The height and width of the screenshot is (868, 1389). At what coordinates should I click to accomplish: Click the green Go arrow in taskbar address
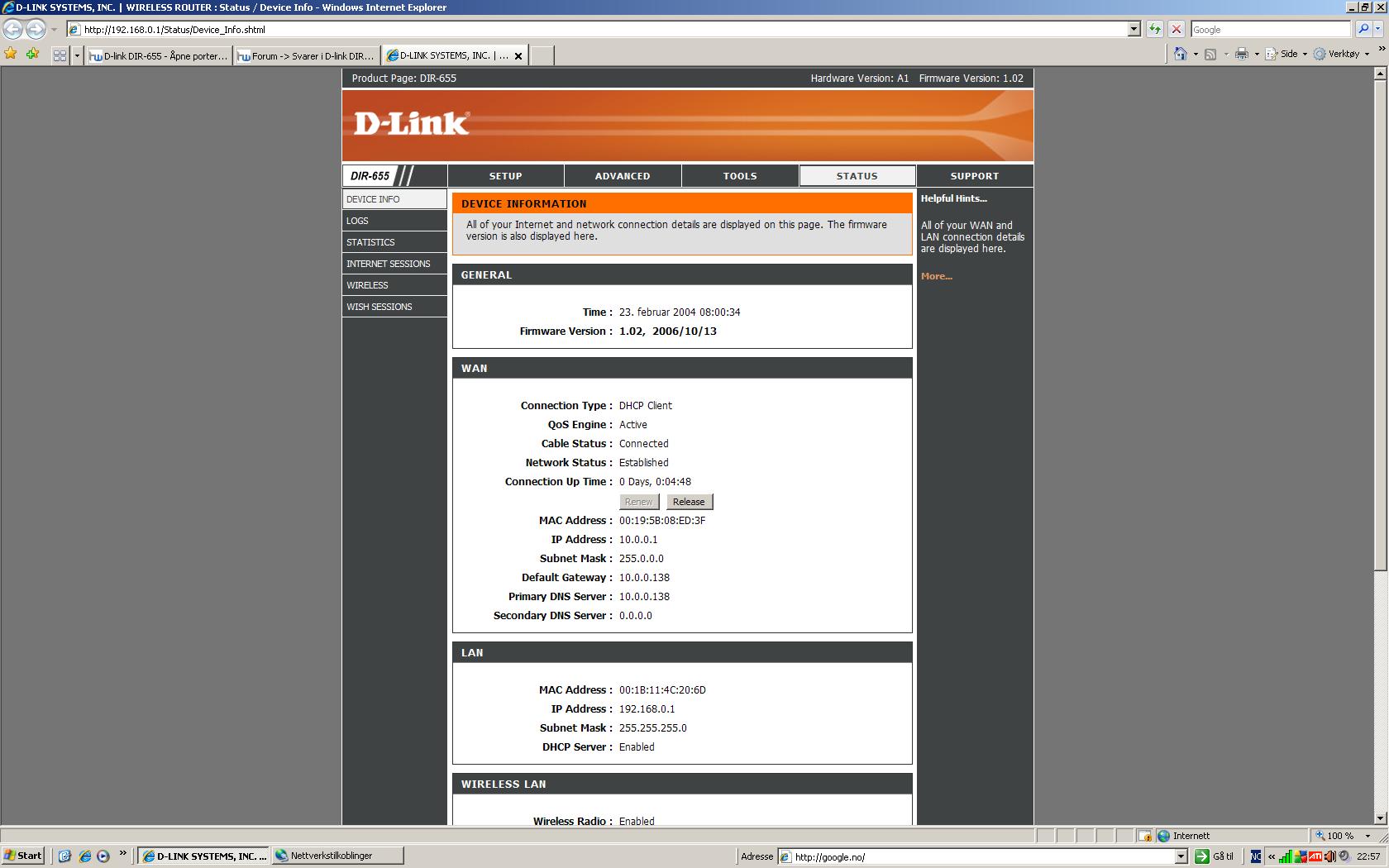tap(1202, 856)
